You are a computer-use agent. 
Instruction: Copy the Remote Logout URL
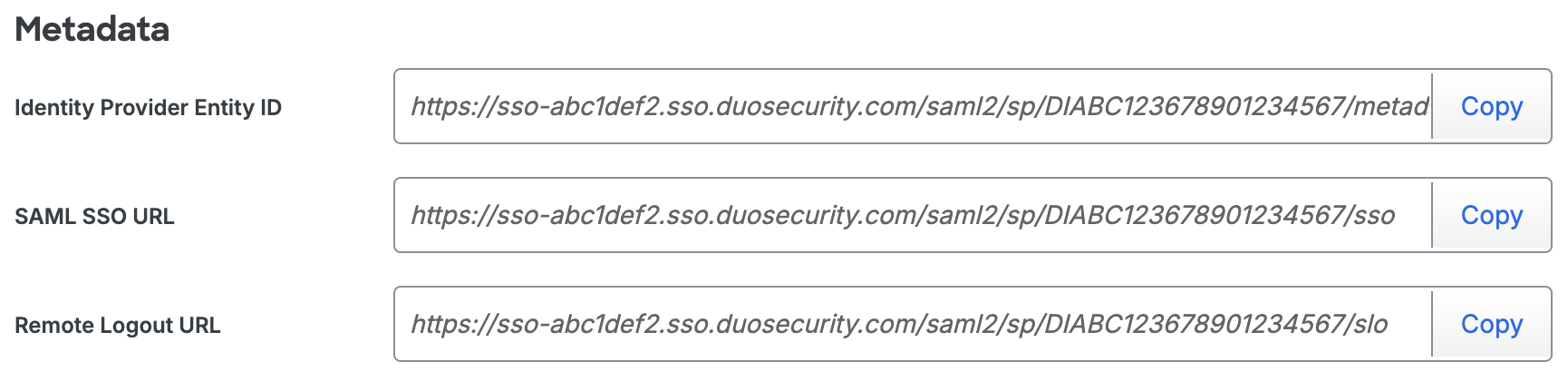coord(1491,325)
